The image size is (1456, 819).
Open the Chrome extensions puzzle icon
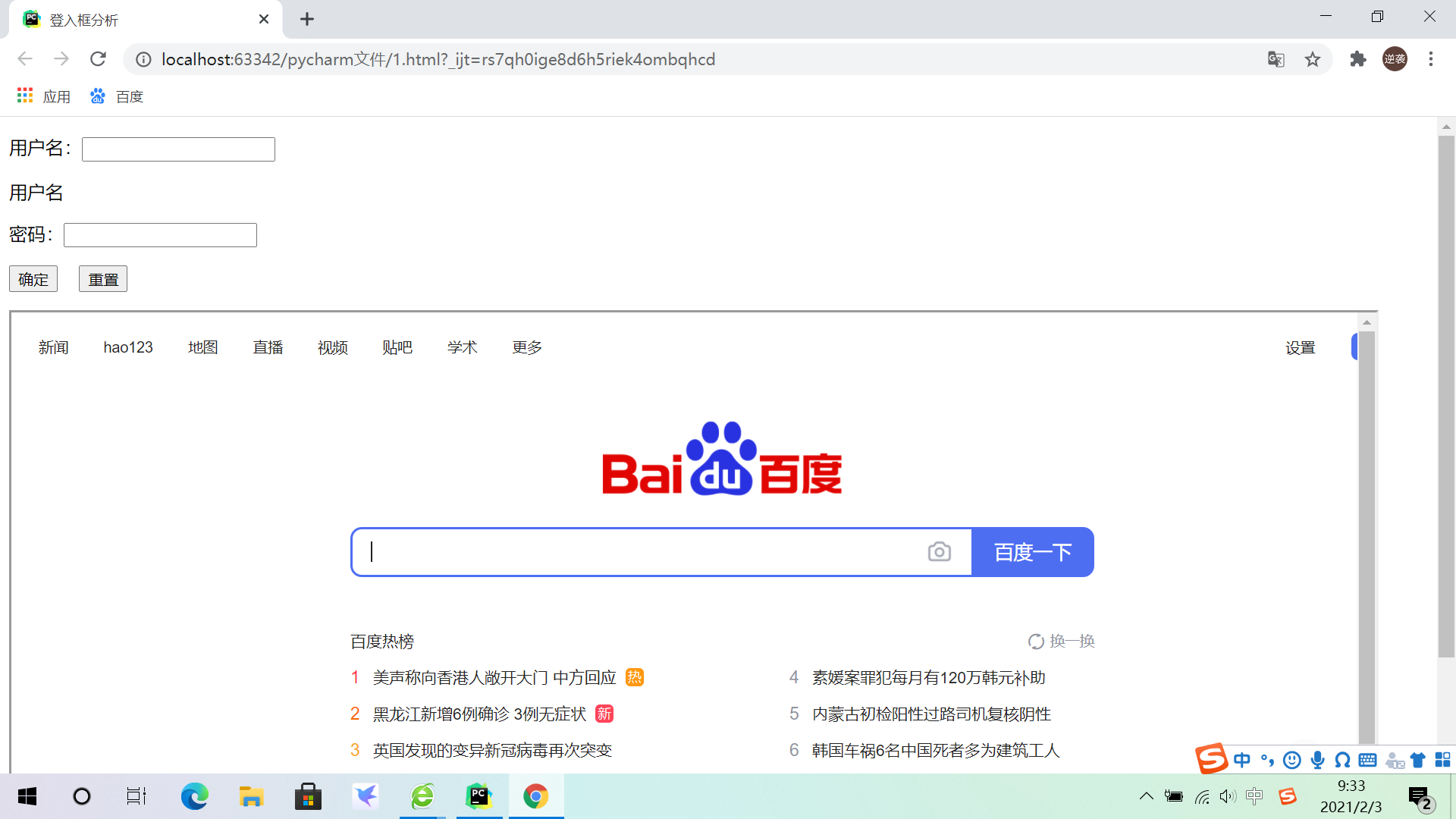click(1357, 59)
